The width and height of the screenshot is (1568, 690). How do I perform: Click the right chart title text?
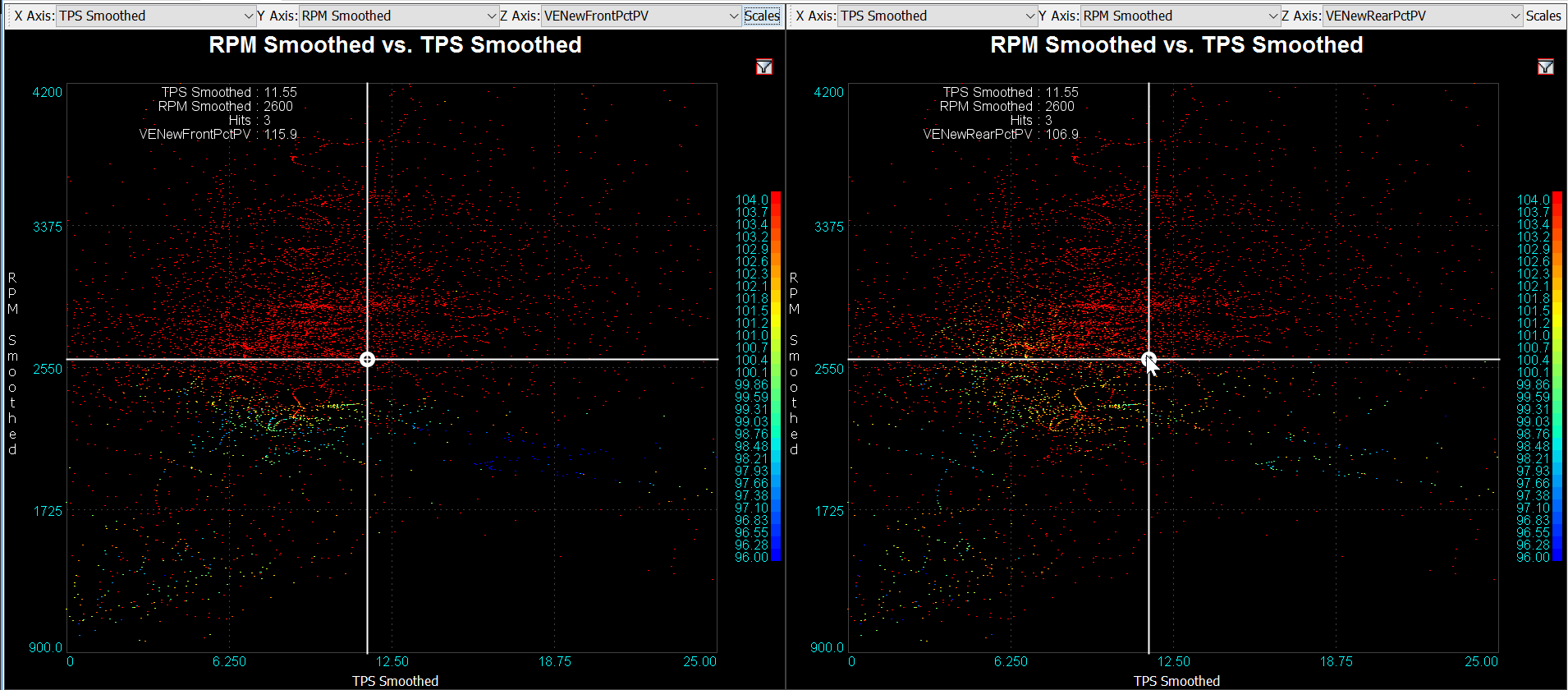1176,45
